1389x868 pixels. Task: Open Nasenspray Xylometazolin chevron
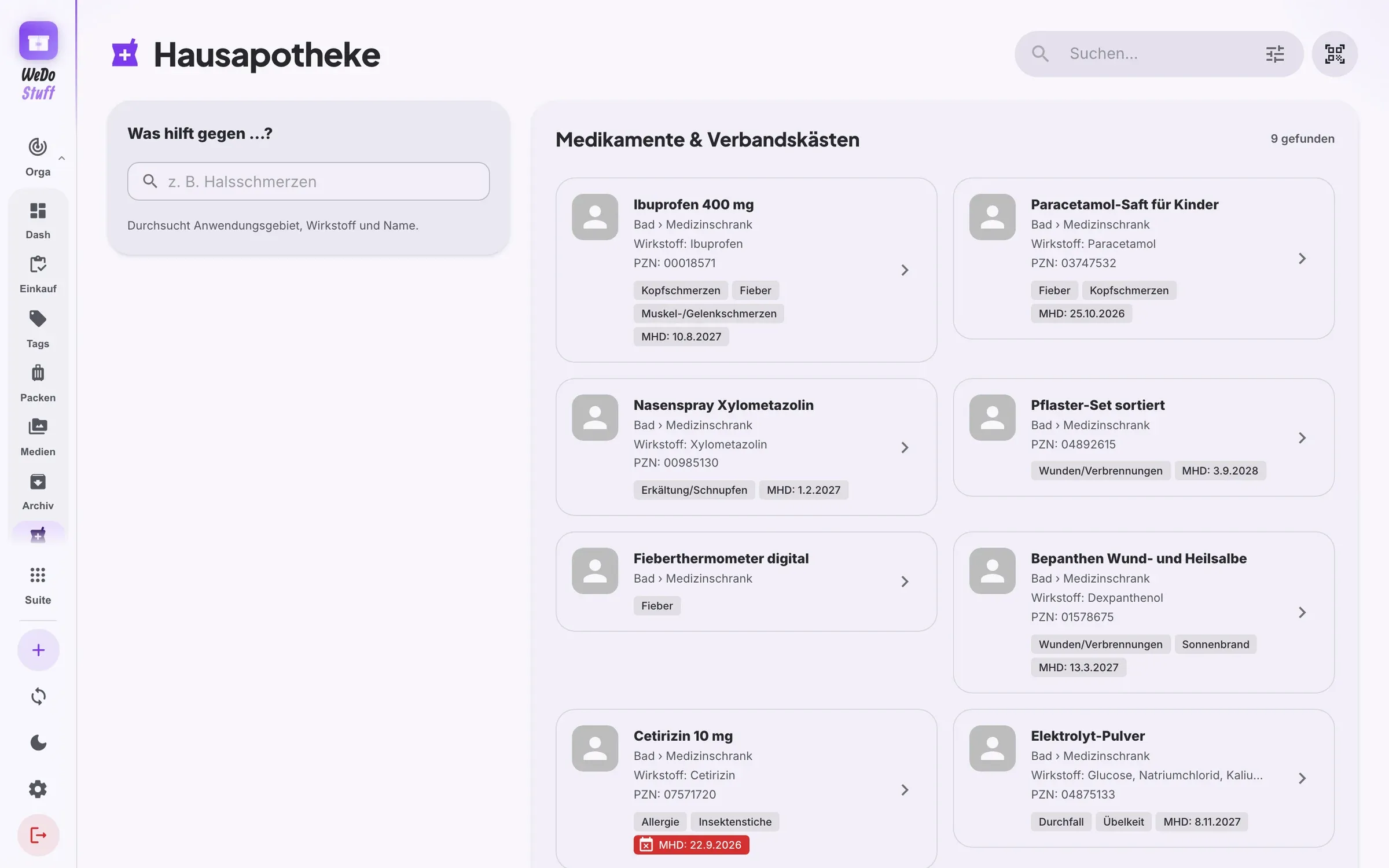905,447
